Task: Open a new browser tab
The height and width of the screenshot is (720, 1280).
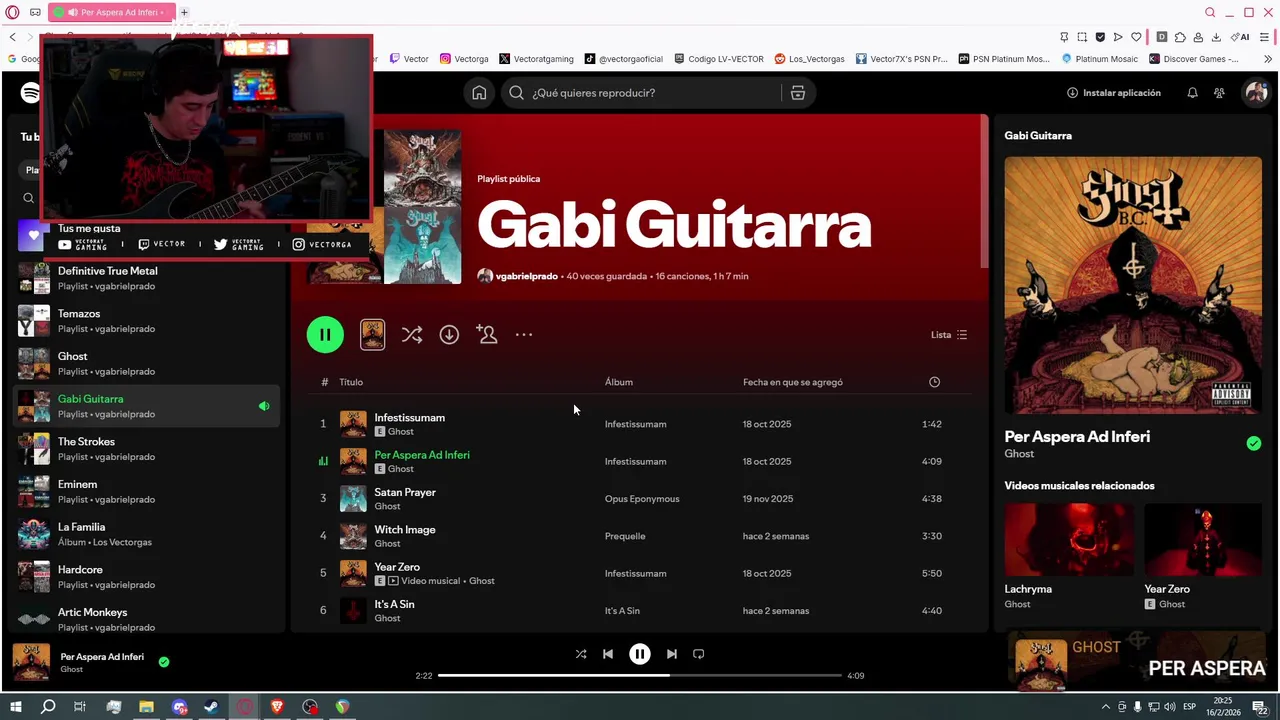Action: click(184, 12)
